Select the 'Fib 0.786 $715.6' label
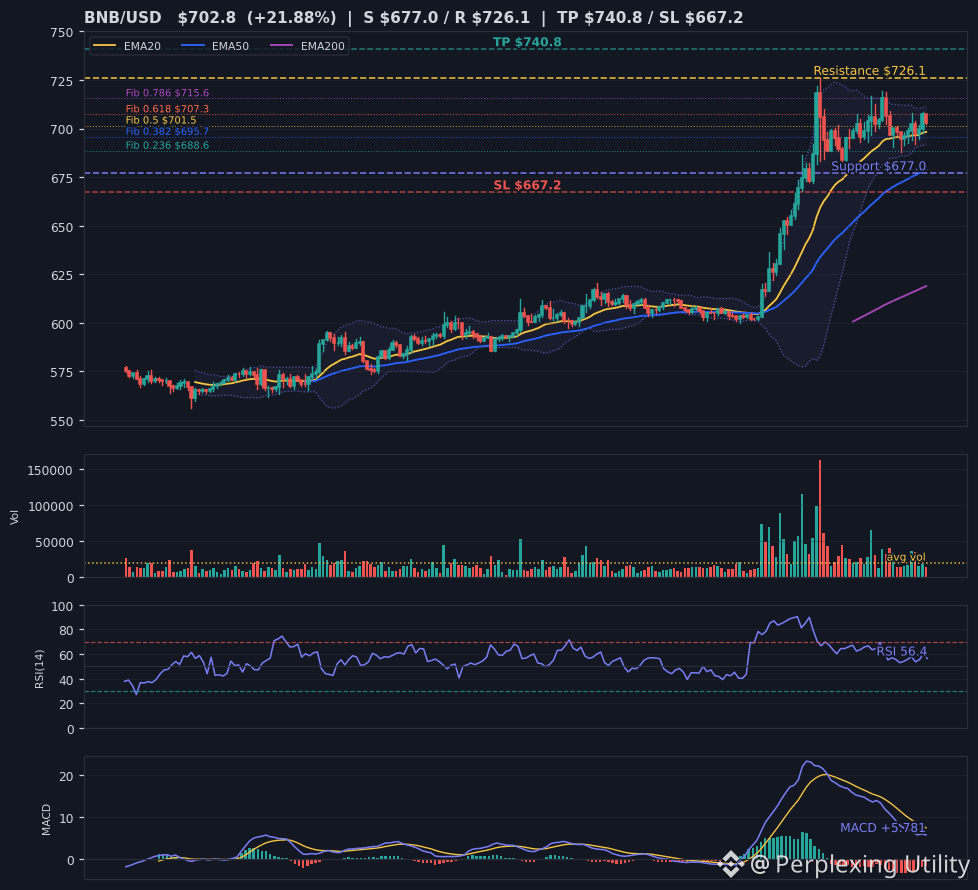Screen dimensions: 978x890 click(x=167, y=93)
